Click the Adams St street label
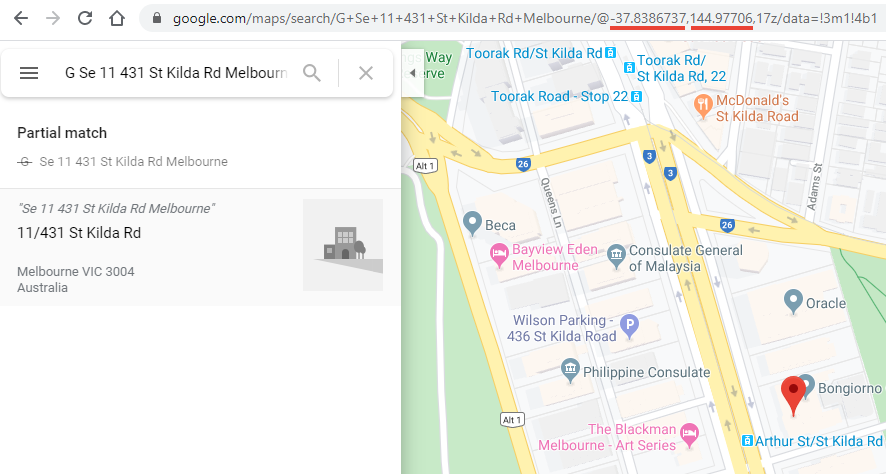Image resolution: width=886 pixels, height=474 pixels. [814, 187]
